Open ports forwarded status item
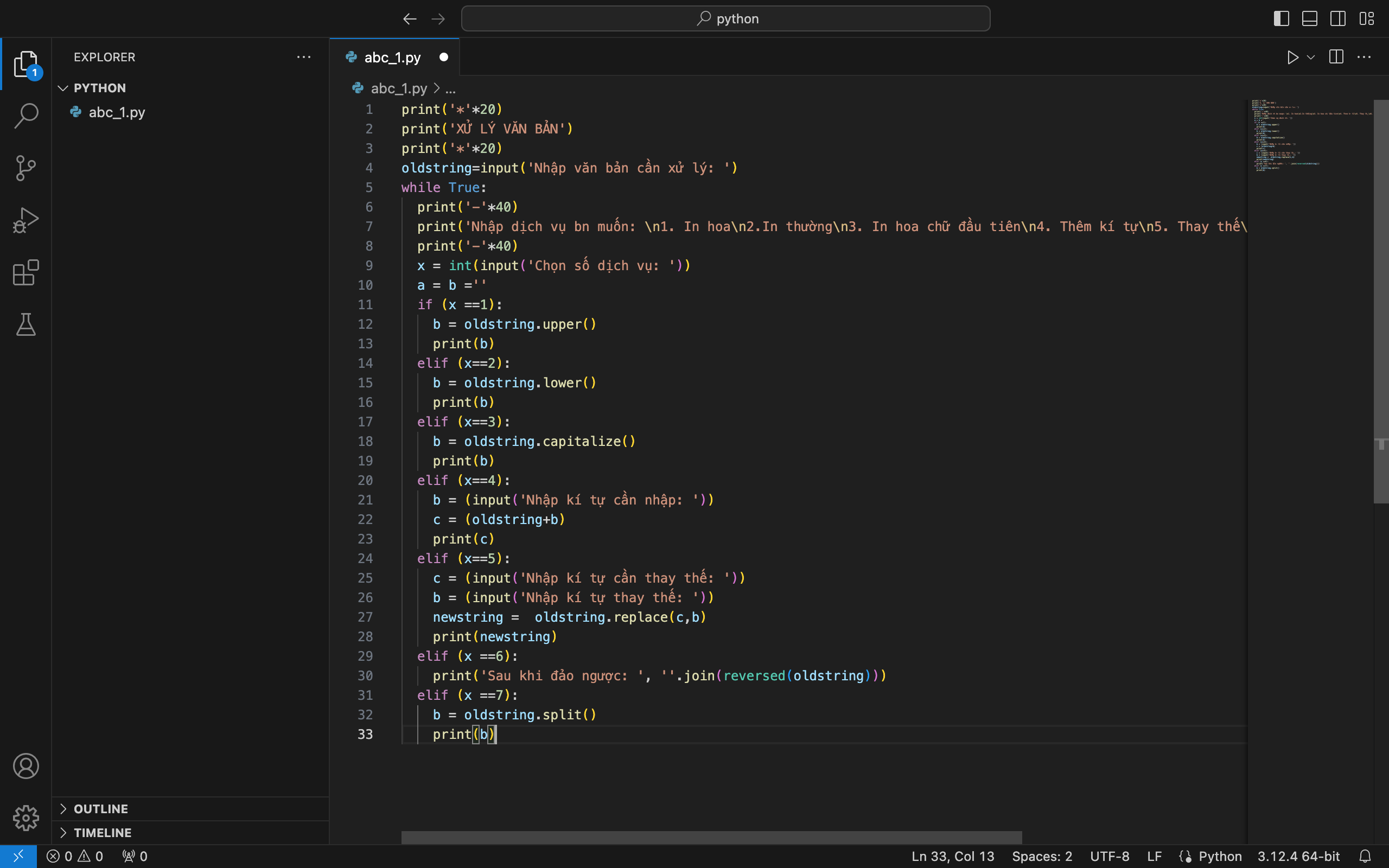The width and height of the screenshot is (1389, 868). (x=135, y=856)
